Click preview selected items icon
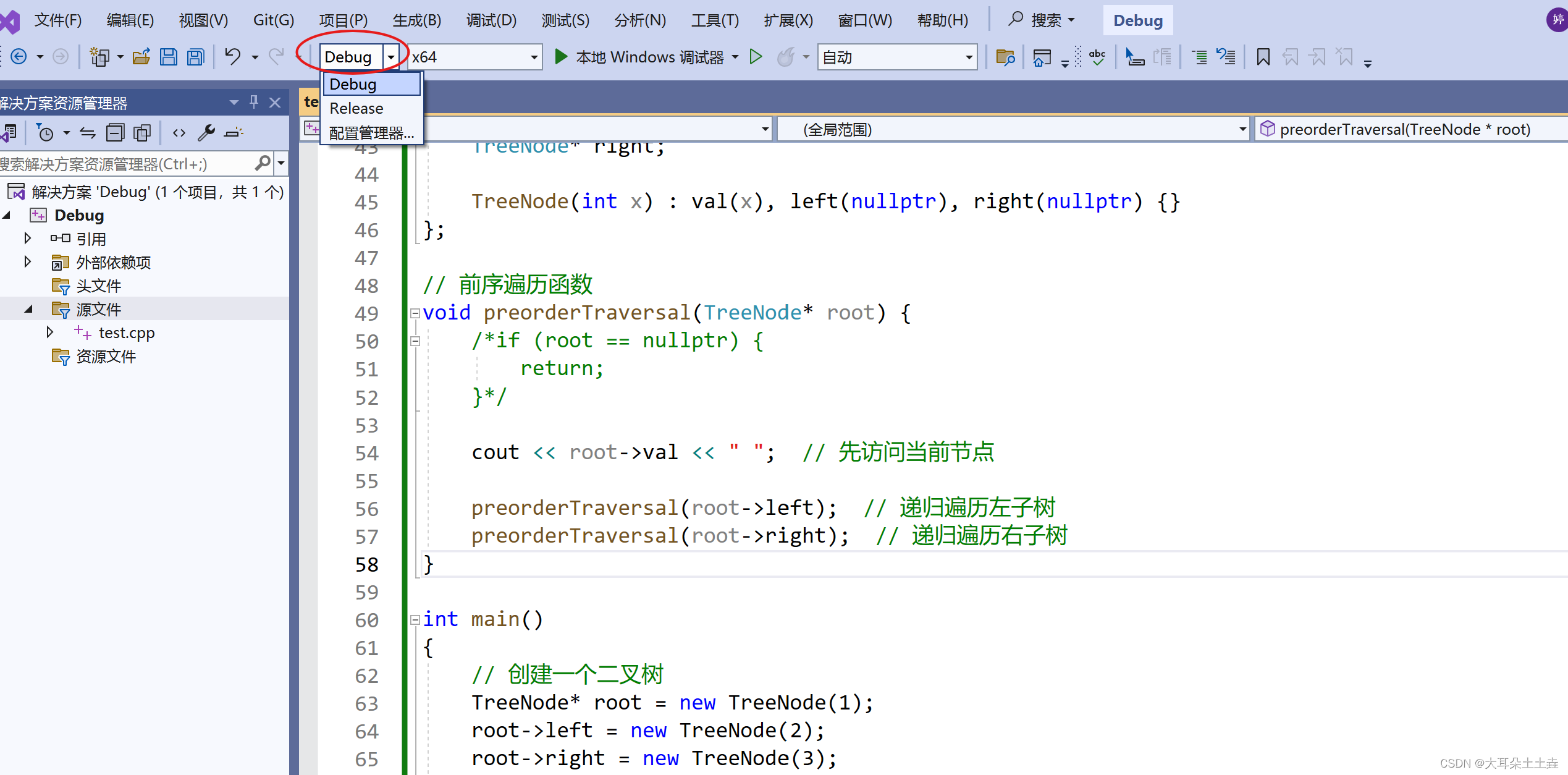The width and height of the screenshot is (1568, 775). click(x=234, y=132)
